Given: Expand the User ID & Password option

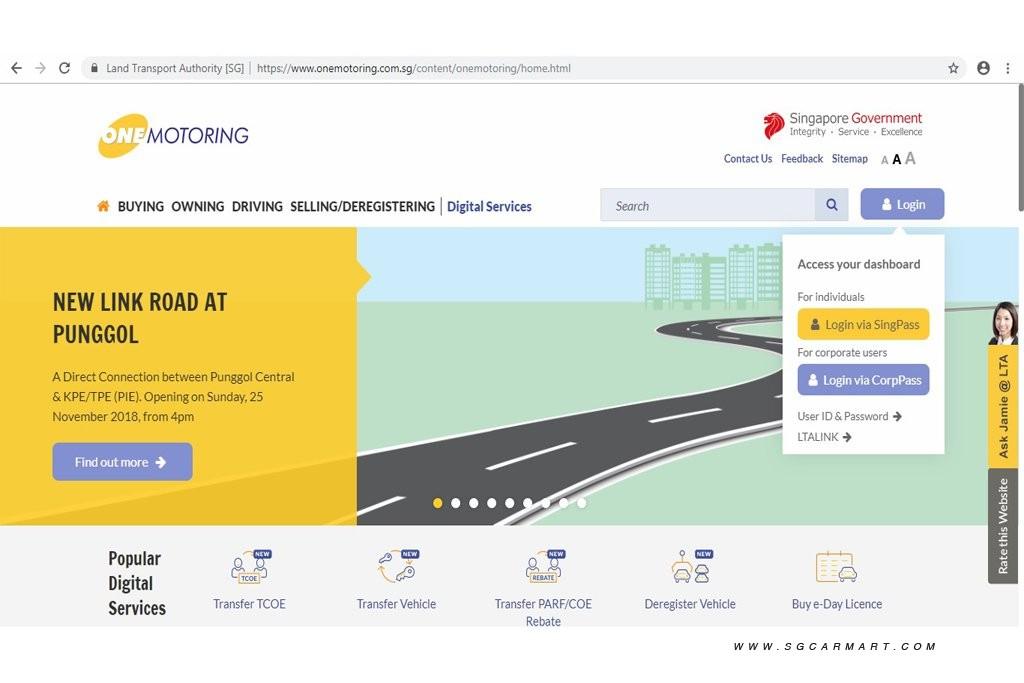Looking at the screenshot, I should (x=849, y=416).
